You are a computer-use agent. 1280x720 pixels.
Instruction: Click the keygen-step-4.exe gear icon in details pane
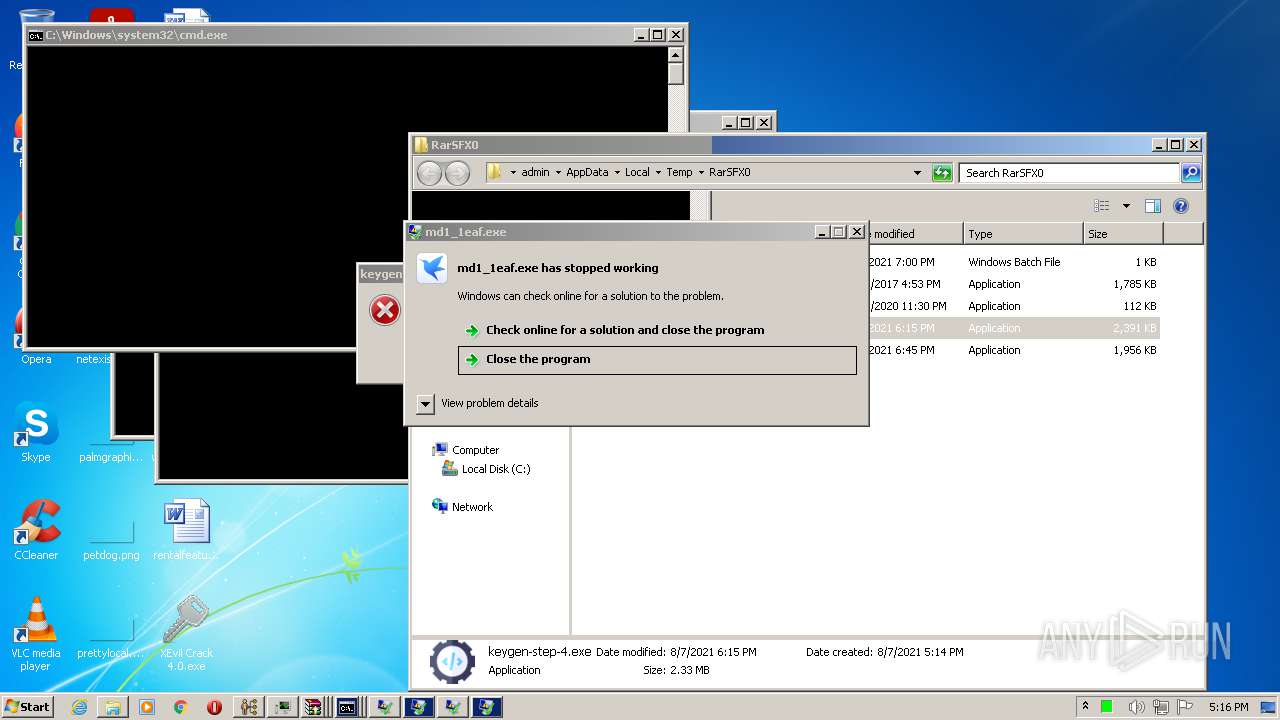click(x=451, y=661)
